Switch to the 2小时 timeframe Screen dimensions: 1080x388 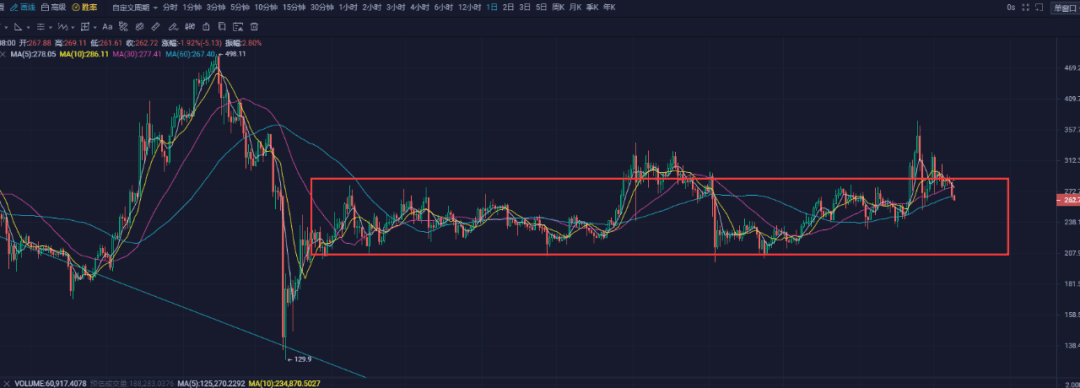(x=372, y=7)
